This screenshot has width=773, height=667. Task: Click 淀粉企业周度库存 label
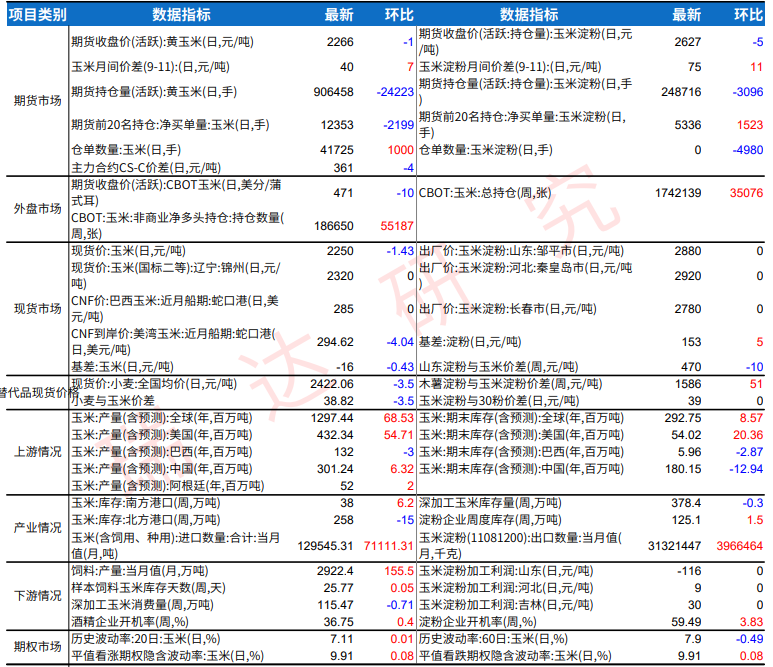[490, 520]
